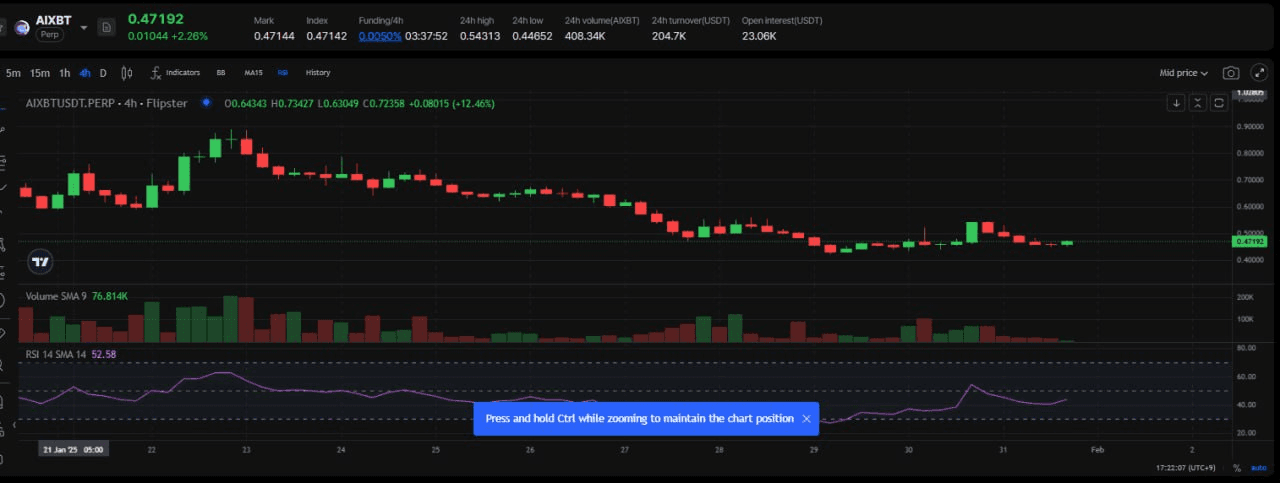The image size is (1280, 483).
Task: Click the Open interest value 23.06K
Action: coord(759,36)
